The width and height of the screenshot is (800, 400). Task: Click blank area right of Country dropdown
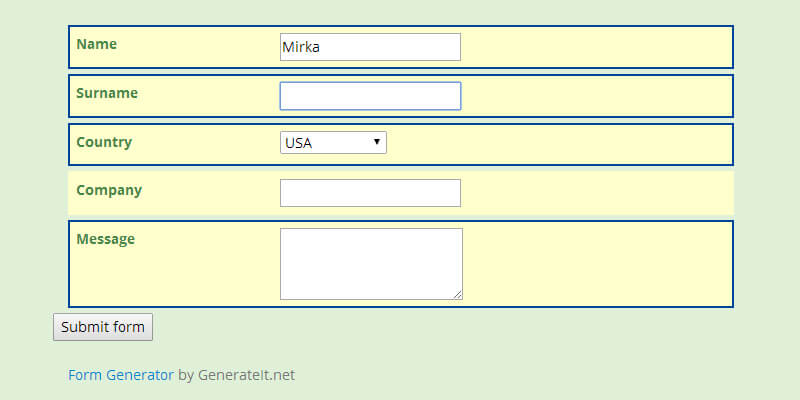click(x=560, y=143)
